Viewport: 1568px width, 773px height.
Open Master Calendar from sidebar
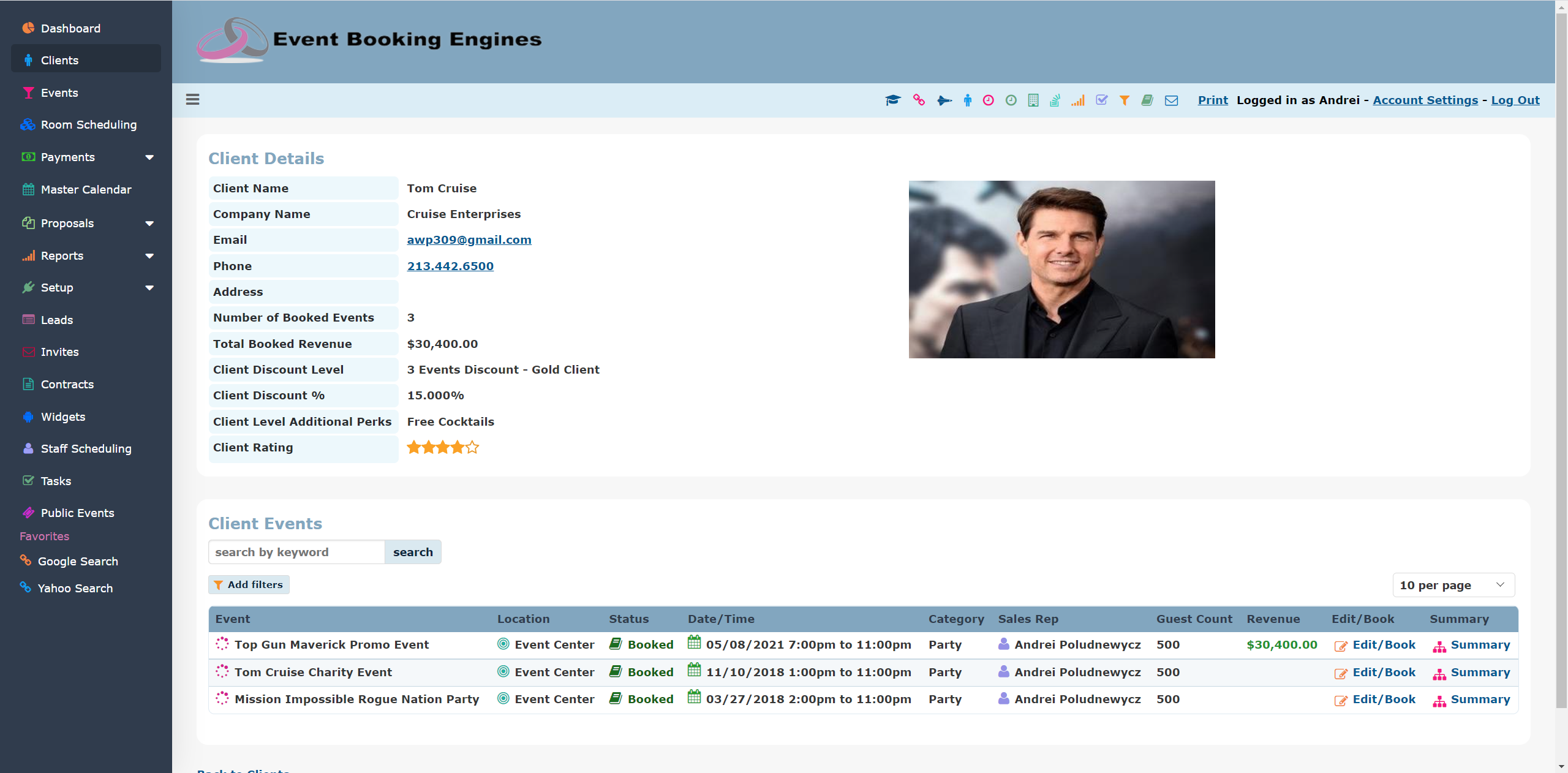coord(86,190)
